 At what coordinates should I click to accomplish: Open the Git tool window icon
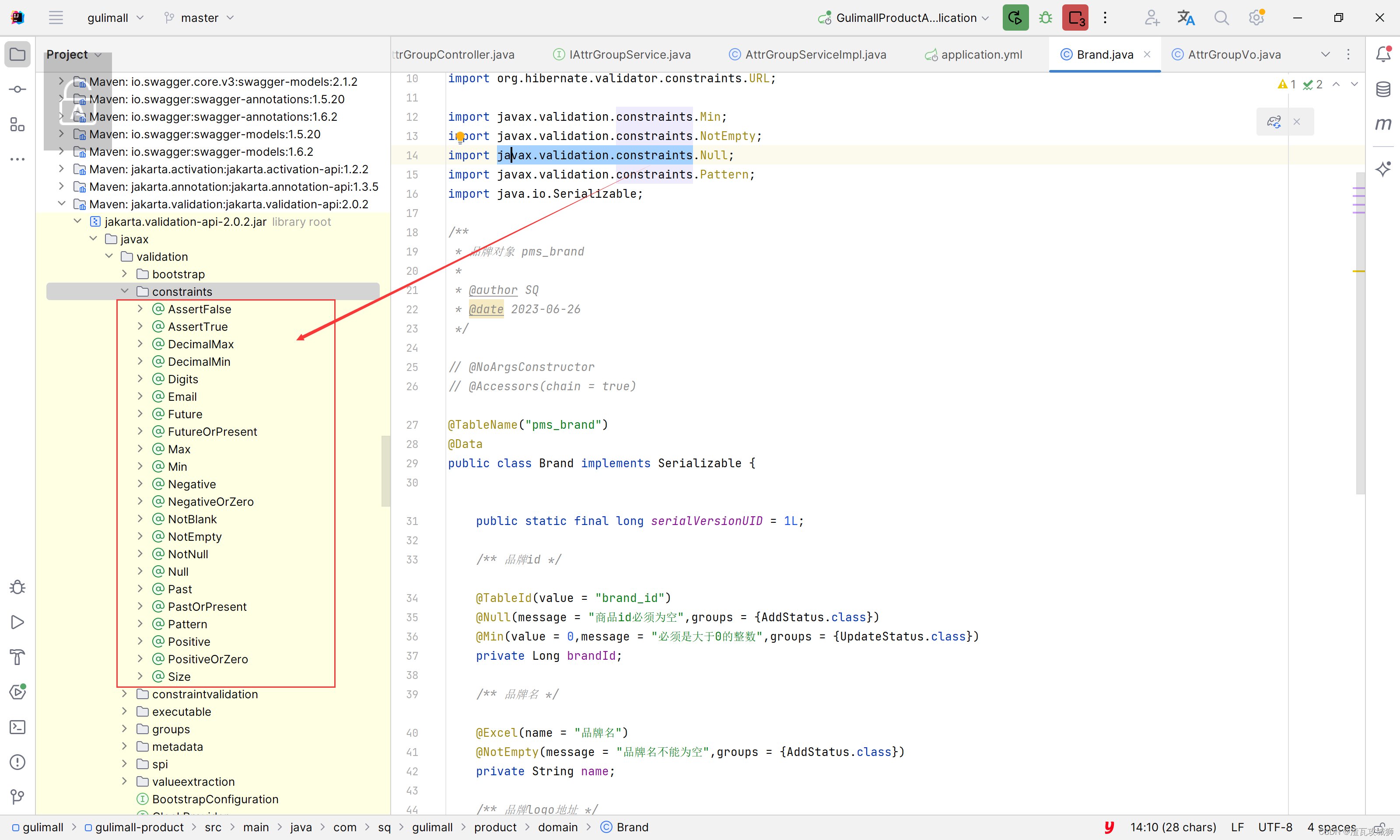pyautogui.click(x=17, y=797)
